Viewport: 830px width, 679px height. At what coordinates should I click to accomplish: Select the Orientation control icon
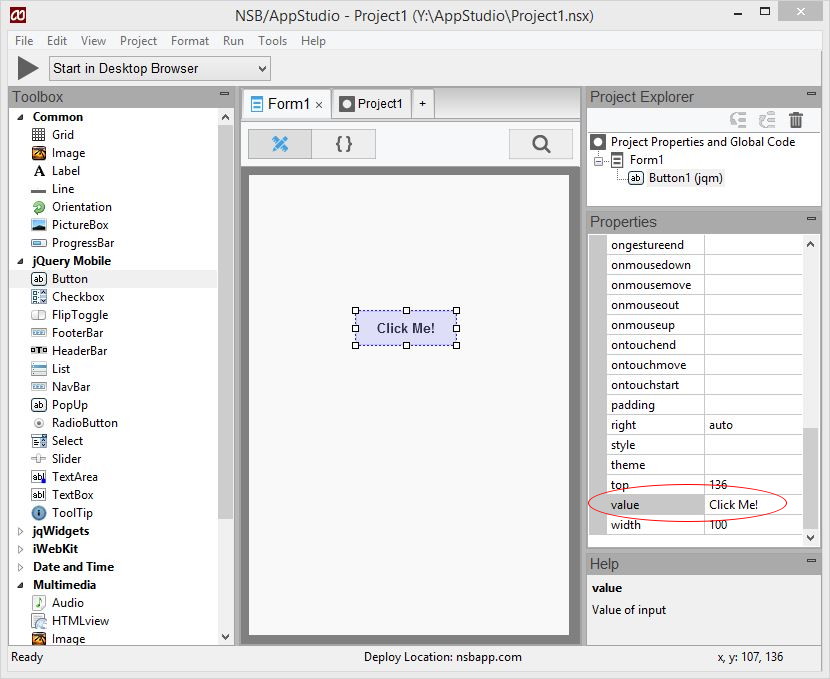pos(39,207)
